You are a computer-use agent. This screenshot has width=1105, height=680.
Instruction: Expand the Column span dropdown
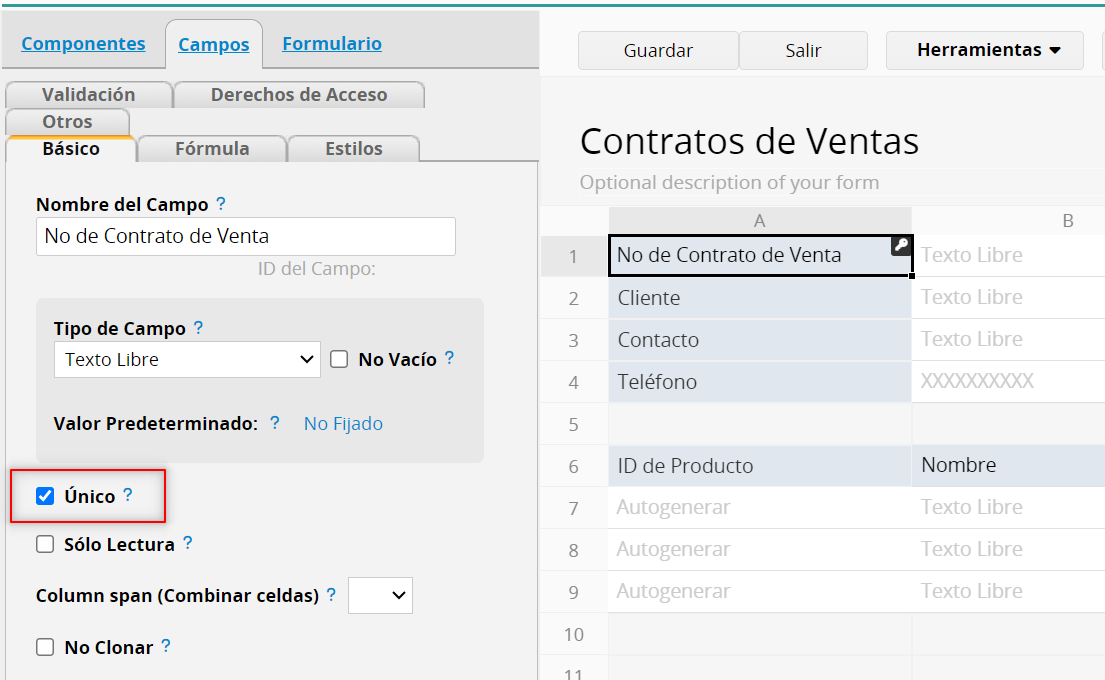[x=380, y=595]
